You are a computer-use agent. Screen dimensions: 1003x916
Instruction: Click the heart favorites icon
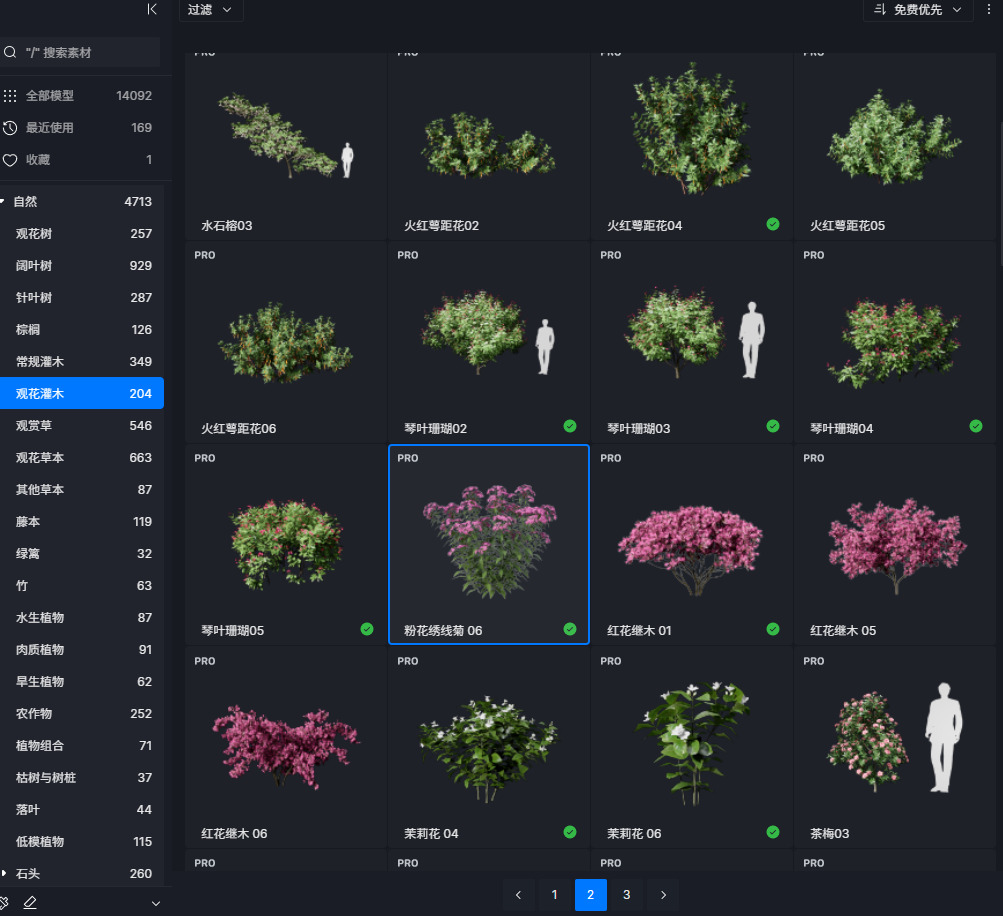[x=10, y=160]
